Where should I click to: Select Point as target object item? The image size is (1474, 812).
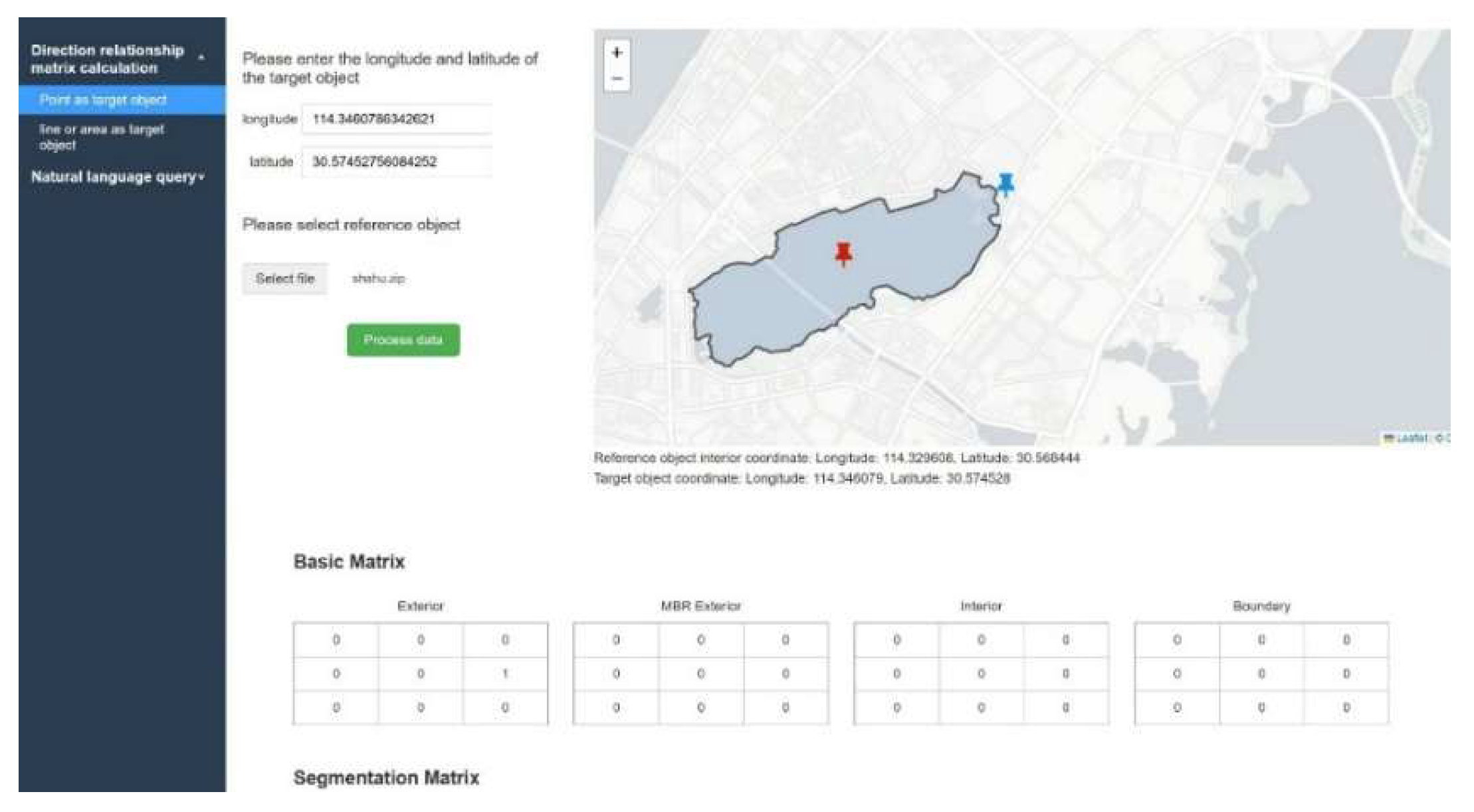(103, 100)
